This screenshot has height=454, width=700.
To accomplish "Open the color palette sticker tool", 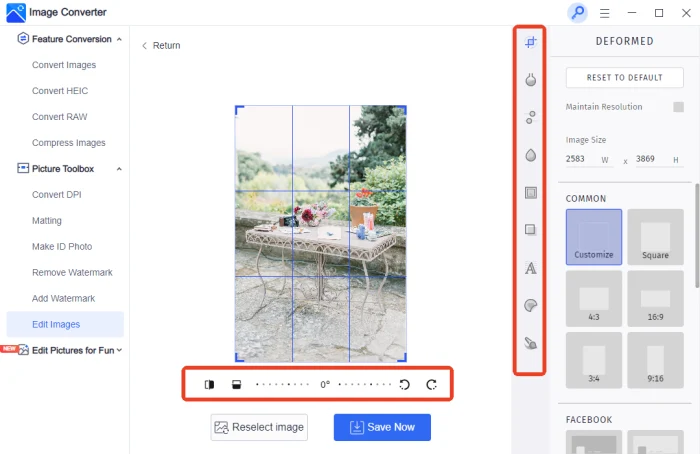I will click(531, 305).
